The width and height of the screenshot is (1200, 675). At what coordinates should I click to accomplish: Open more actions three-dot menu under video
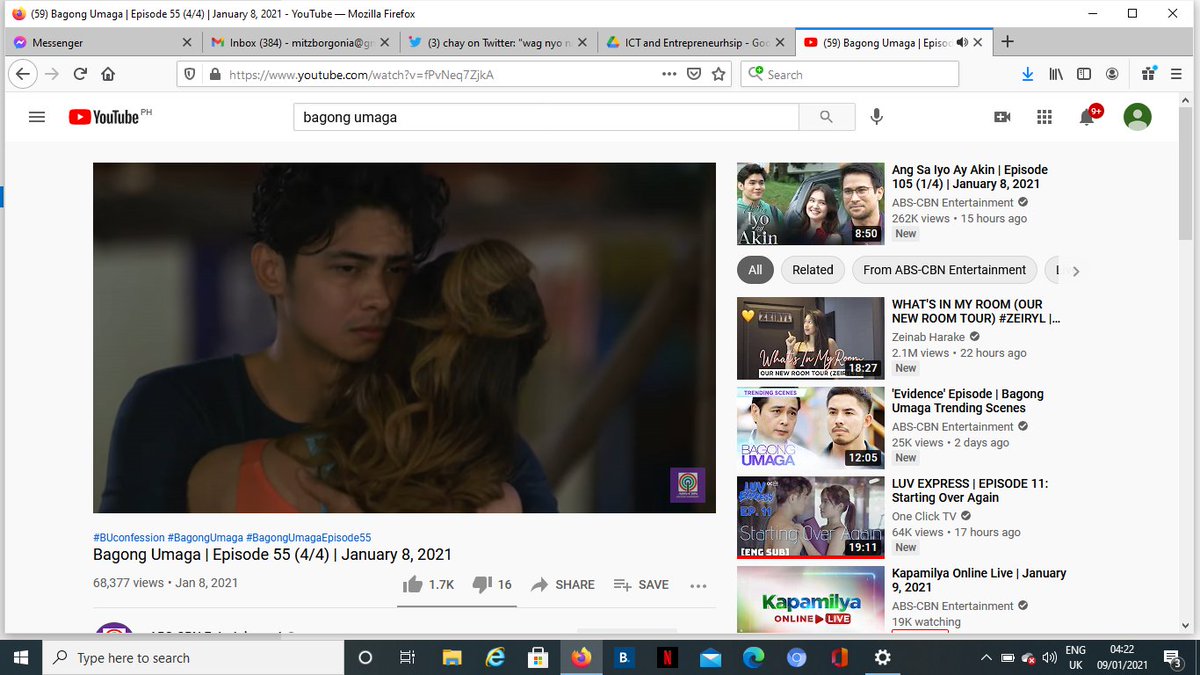point(698,585)
